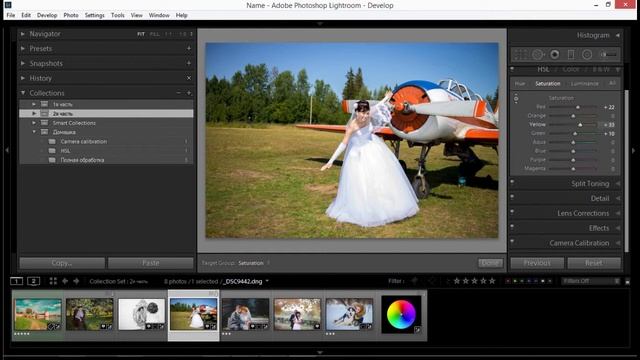Image resolution: width=640 pixels, height=360 pixels.
Task: Adjust the Yellow saturation slider
Action: pyautogui.click(x=580, y=124)
